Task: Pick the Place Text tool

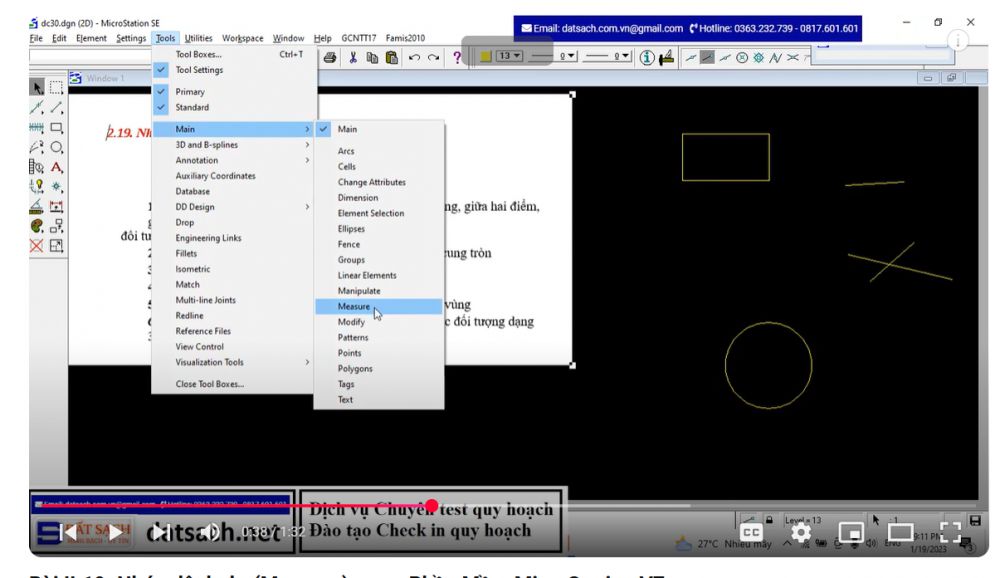Action: [56, 168]
